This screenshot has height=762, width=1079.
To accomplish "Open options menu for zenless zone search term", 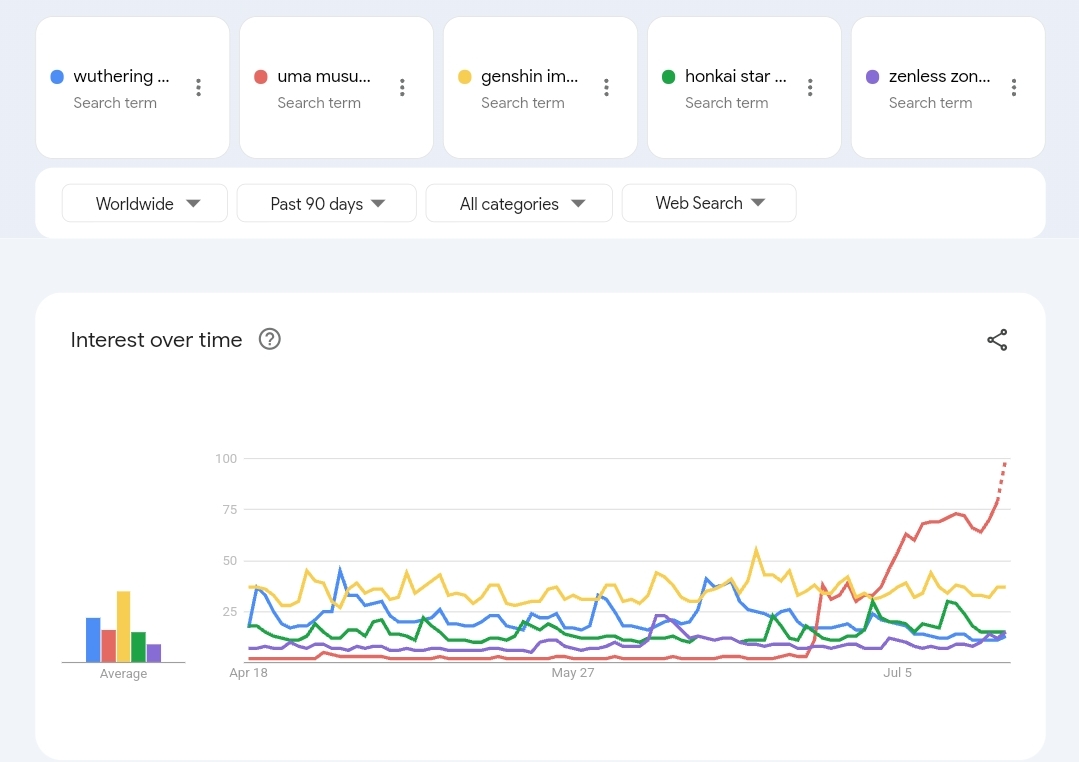I will 1014,87.
